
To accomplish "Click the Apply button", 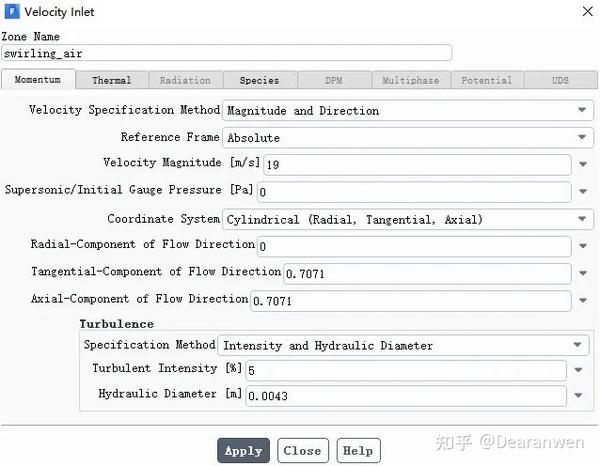I will [x=243, y=451].
